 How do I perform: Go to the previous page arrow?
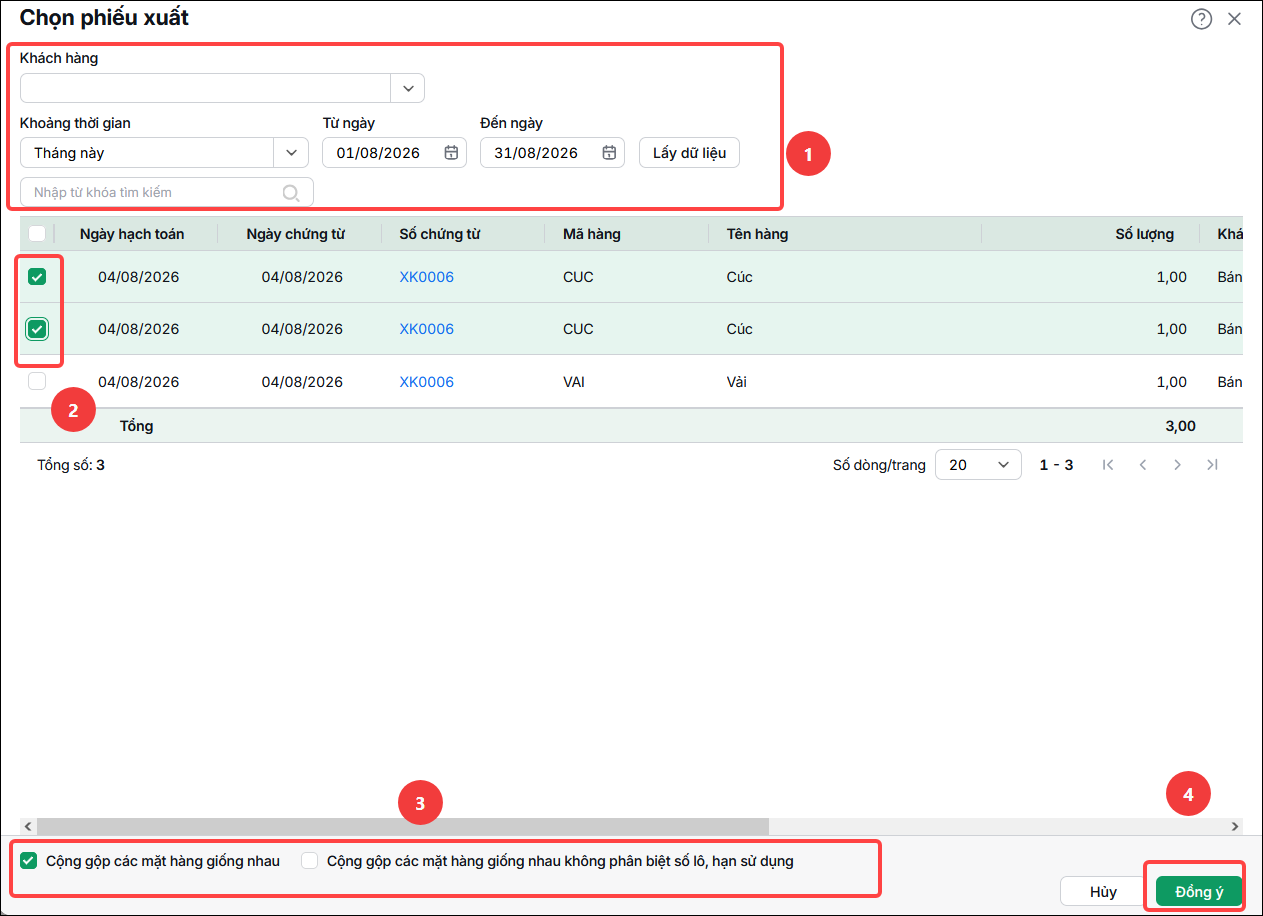click(x=1143, y=465)
